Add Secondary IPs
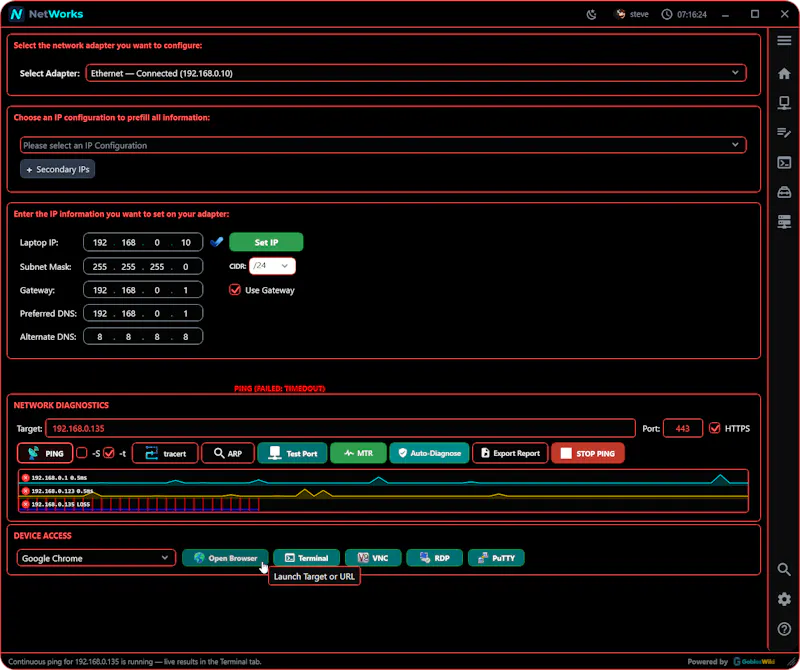The height and width of the screenshot is (670, 800). tap(58, 169)
